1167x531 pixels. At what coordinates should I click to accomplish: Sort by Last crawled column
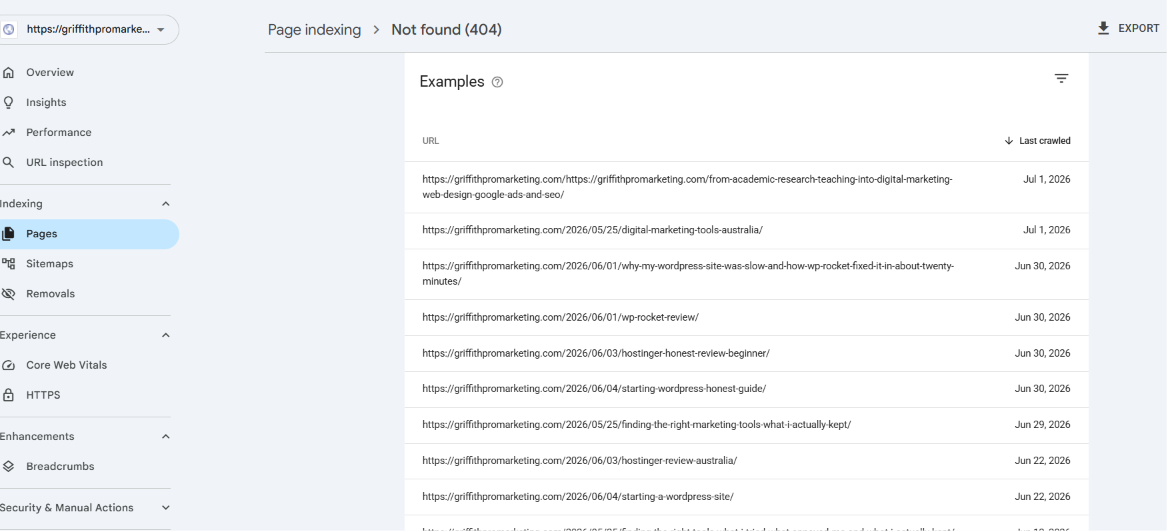coord(1037,141)
